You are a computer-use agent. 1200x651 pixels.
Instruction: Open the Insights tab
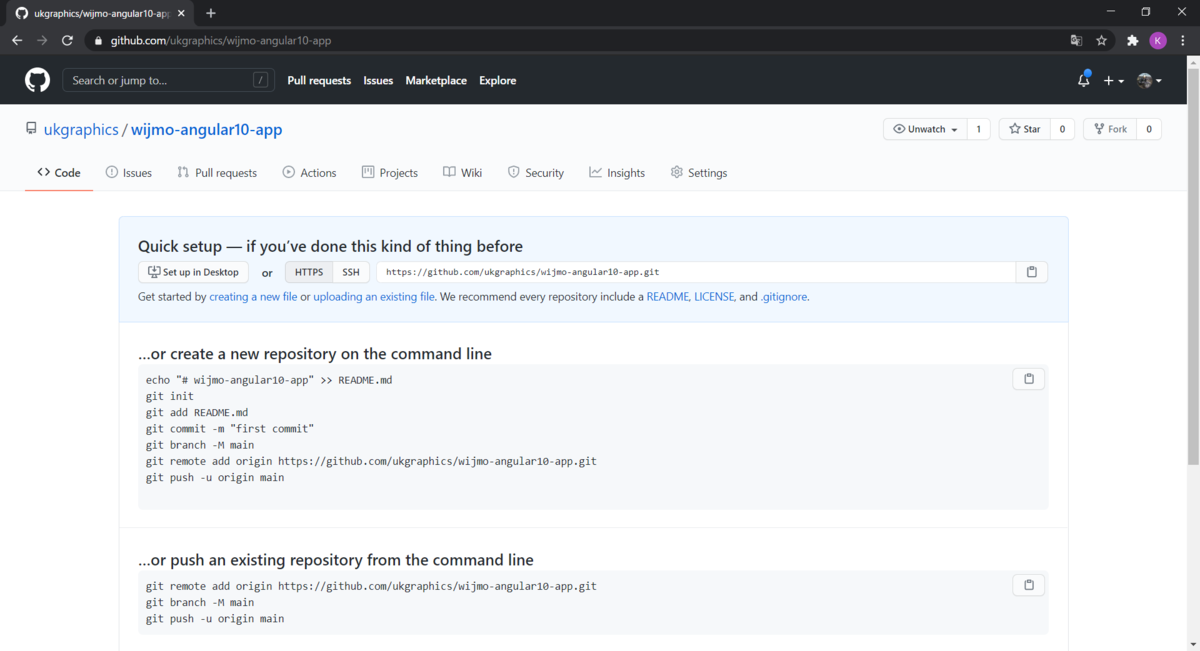point(617,173)
